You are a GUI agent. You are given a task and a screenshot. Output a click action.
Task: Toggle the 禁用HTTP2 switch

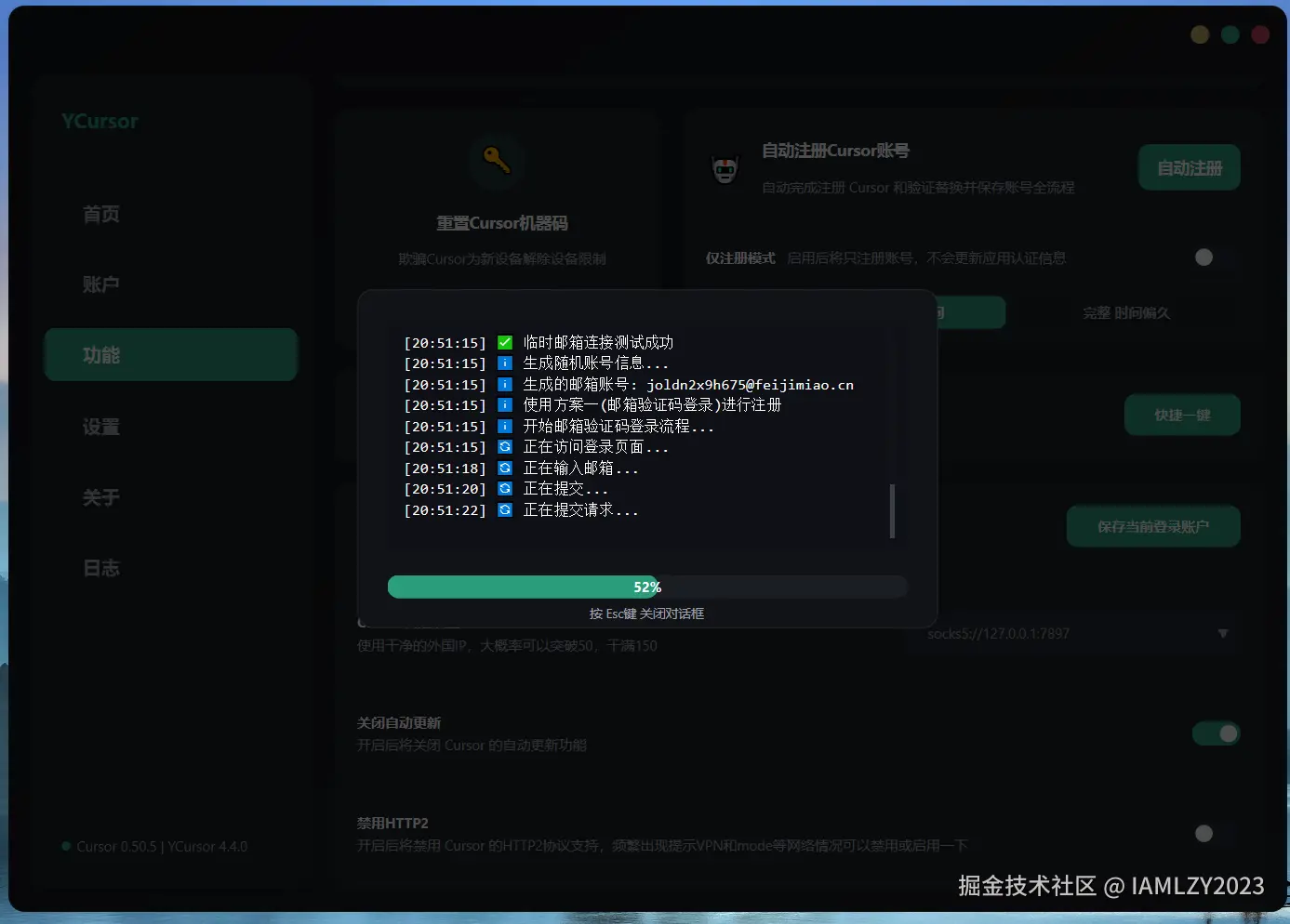(x=1215, y=834)
